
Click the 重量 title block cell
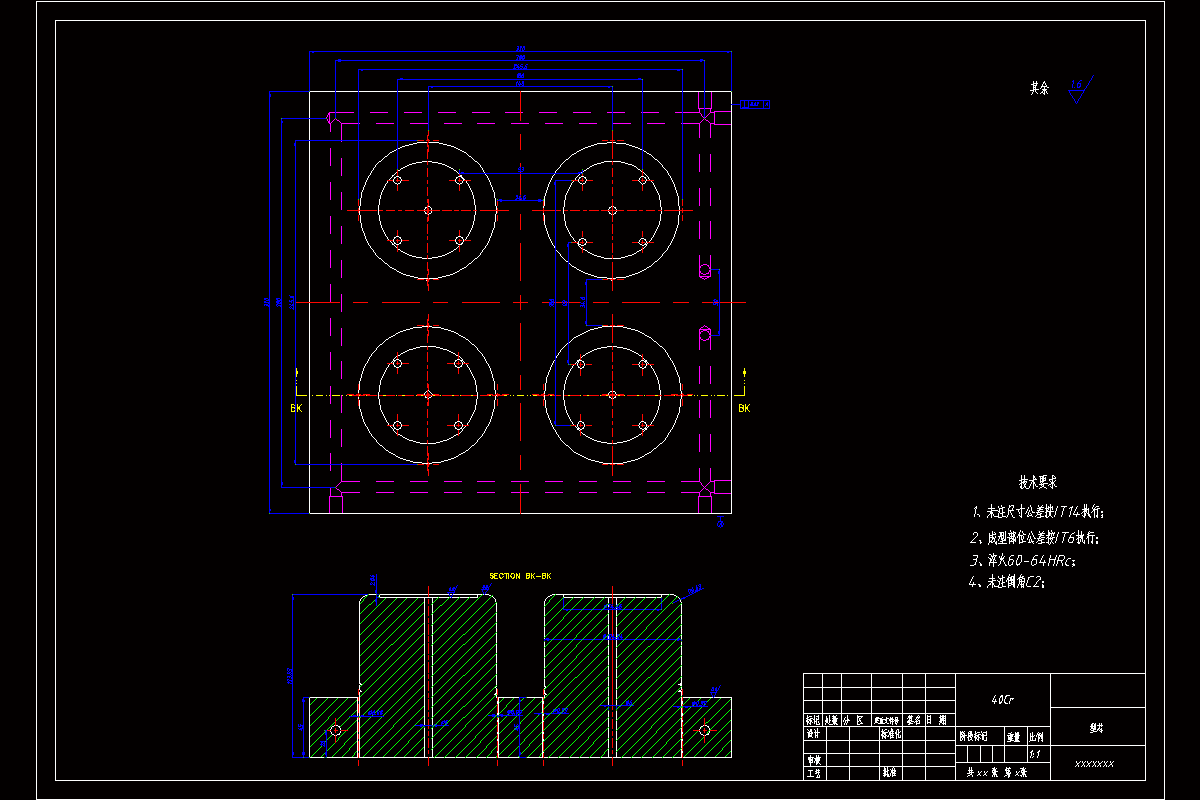coord(1014,736)
